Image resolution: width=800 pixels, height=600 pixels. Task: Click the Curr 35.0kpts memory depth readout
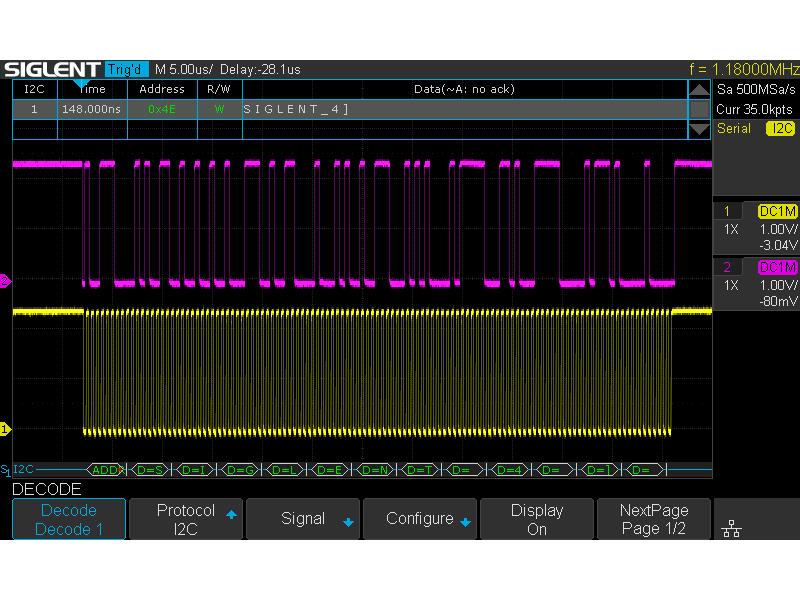tap(754, 110)
